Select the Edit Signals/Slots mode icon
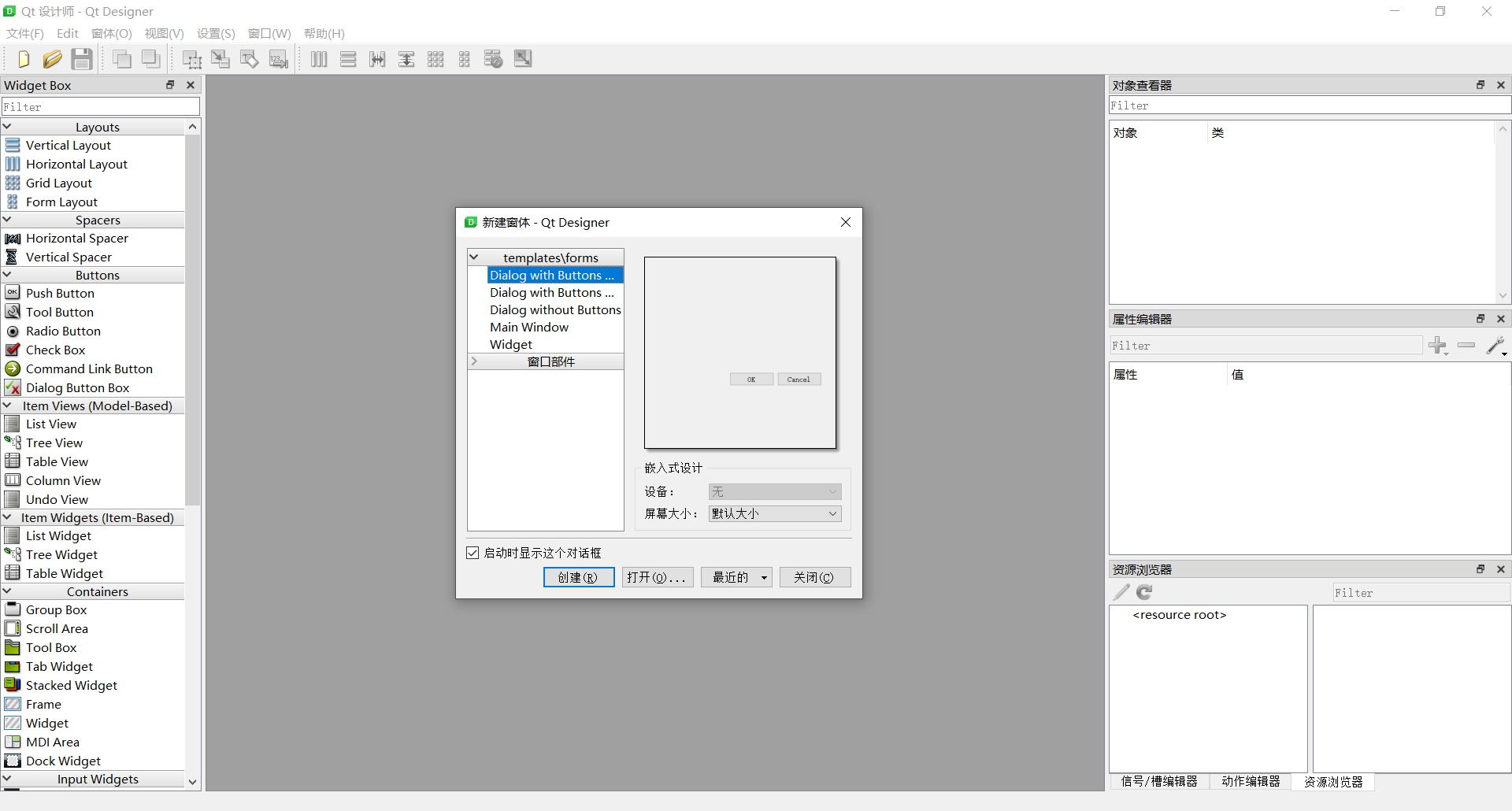This screenshot has width=1512, height=811. click(x=220, y=59)
